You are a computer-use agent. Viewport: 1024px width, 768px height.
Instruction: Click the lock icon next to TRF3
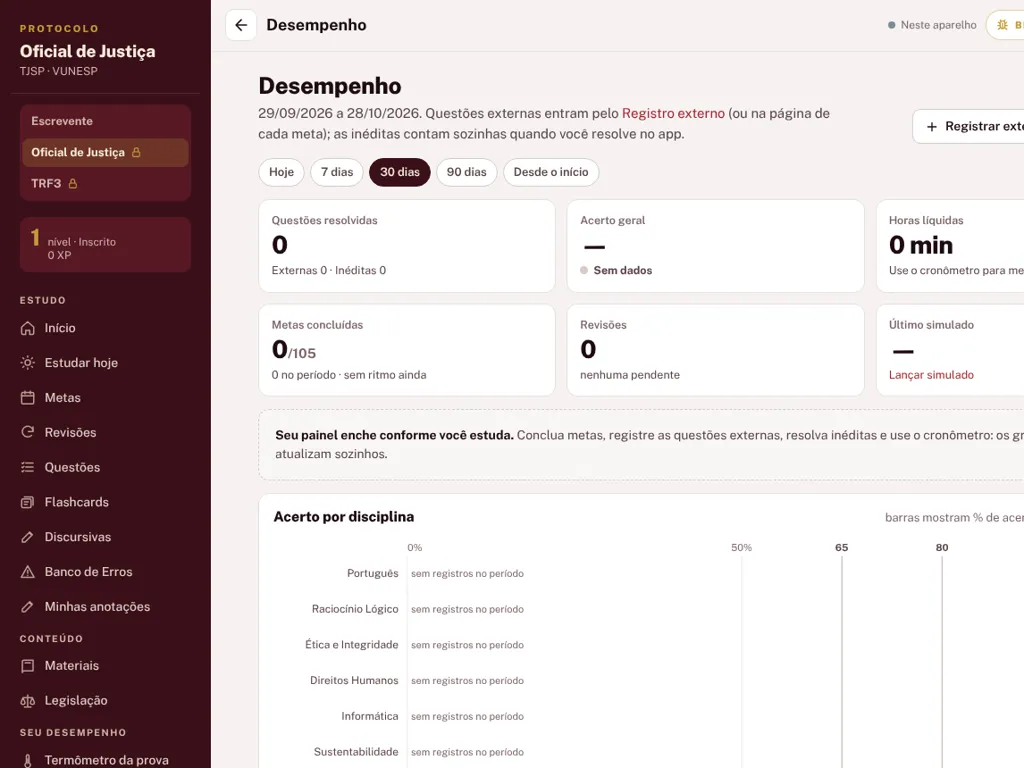point(73,184)
